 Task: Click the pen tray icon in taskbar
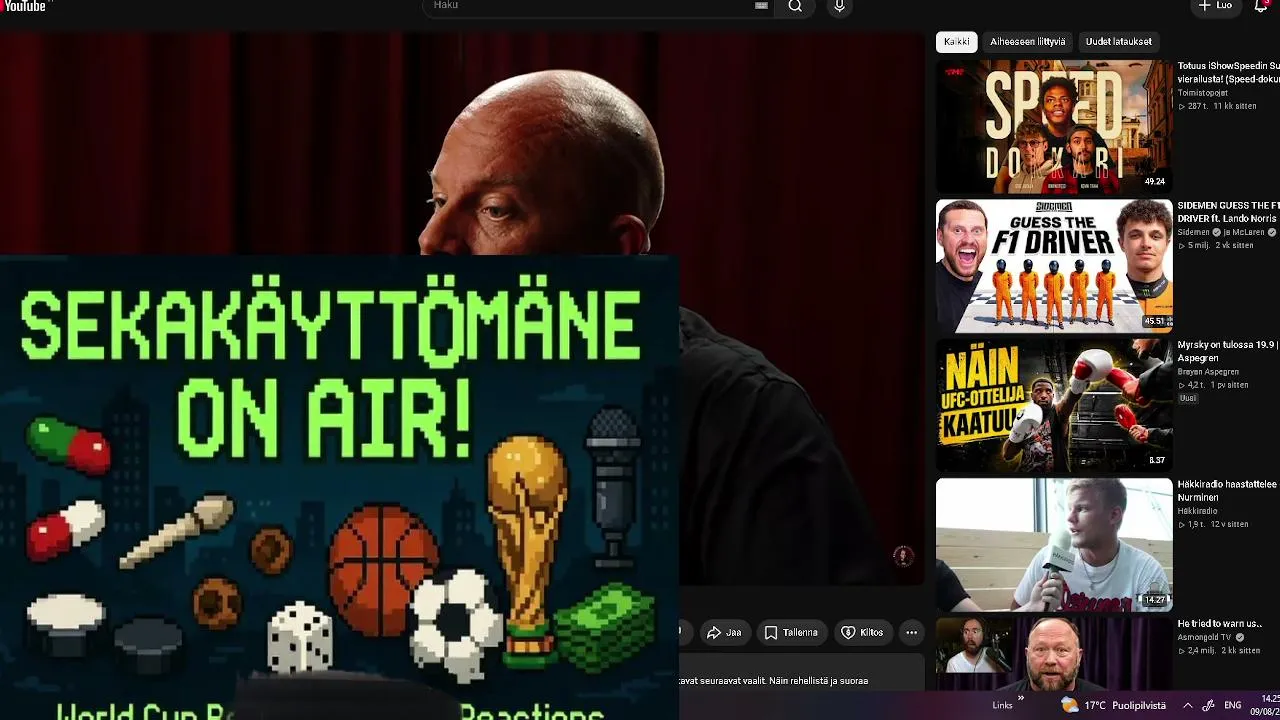click(x=1208, y=706)
